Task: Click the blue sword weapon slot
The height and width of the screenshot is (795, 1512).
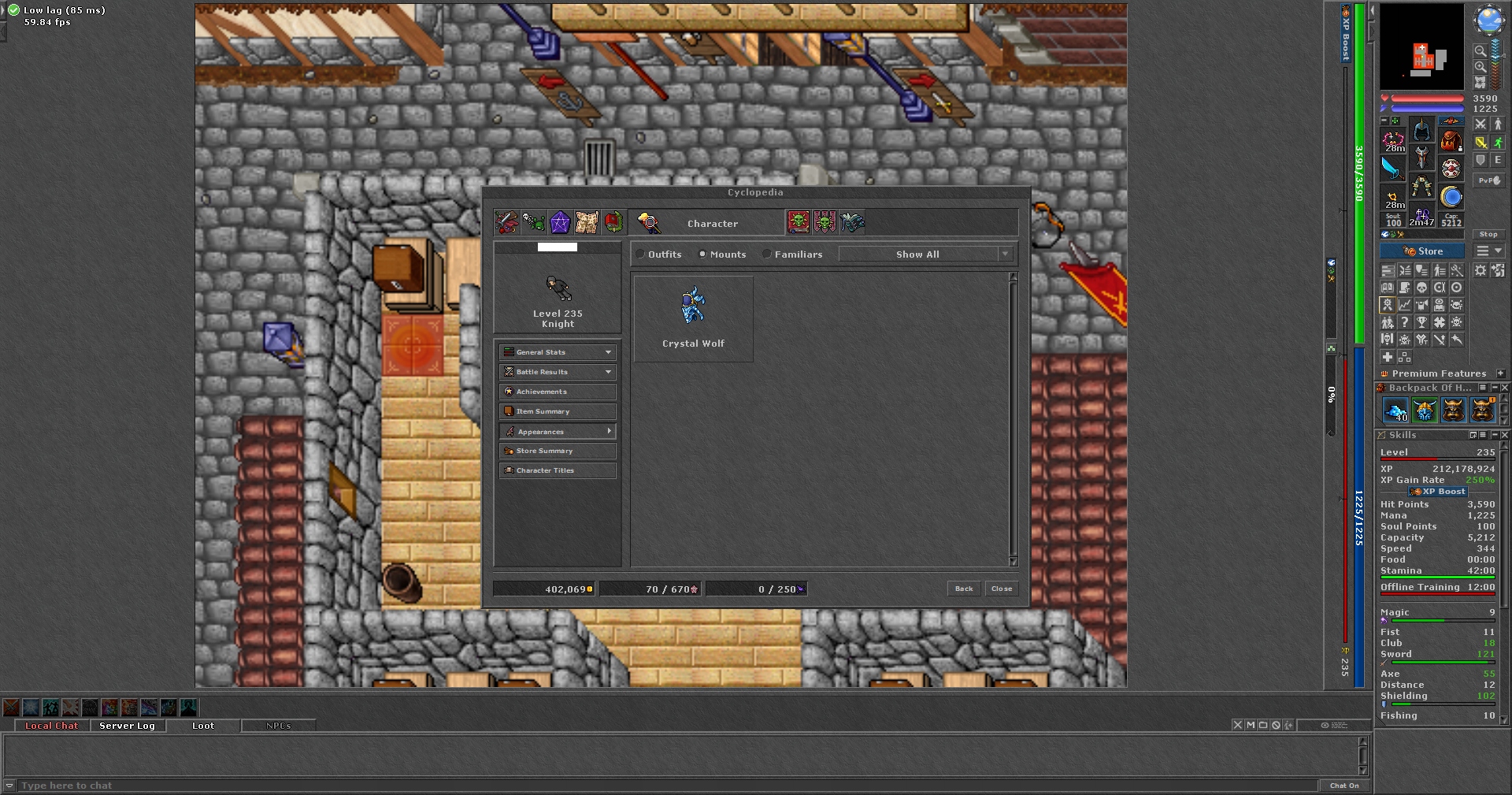Action: (1393, 169)
